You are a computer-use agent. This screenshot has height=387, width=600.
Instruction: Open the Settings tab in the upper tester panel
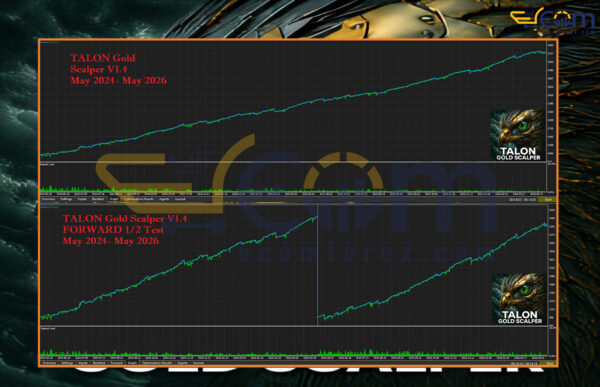66,199
